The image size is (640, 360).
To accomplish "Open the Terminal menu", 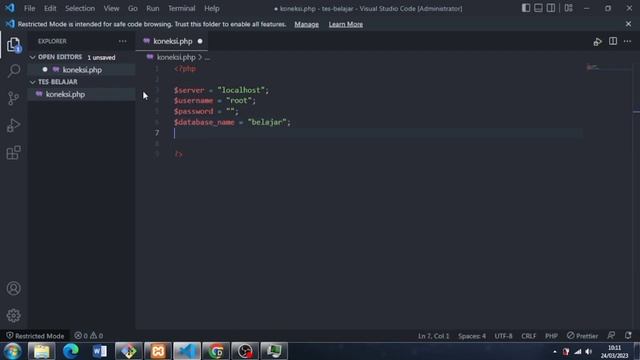I will 182,8.
